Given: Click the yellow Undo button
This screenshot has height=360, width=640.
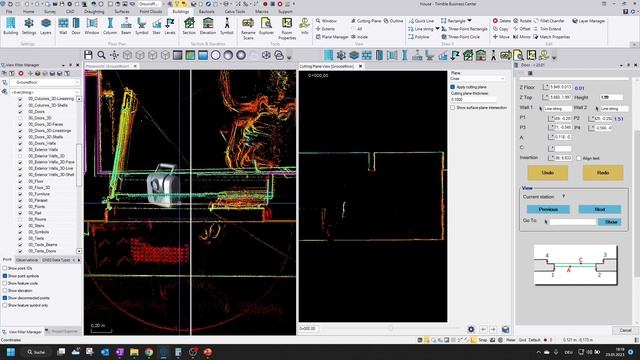Looking at the screenshot, I should click(548, 173).
